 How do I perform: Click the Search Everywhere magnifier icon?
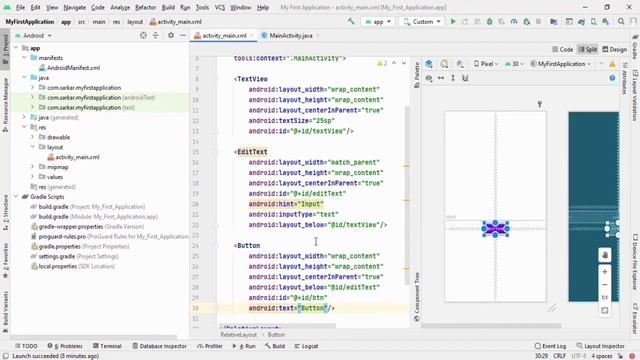point(621,22)
